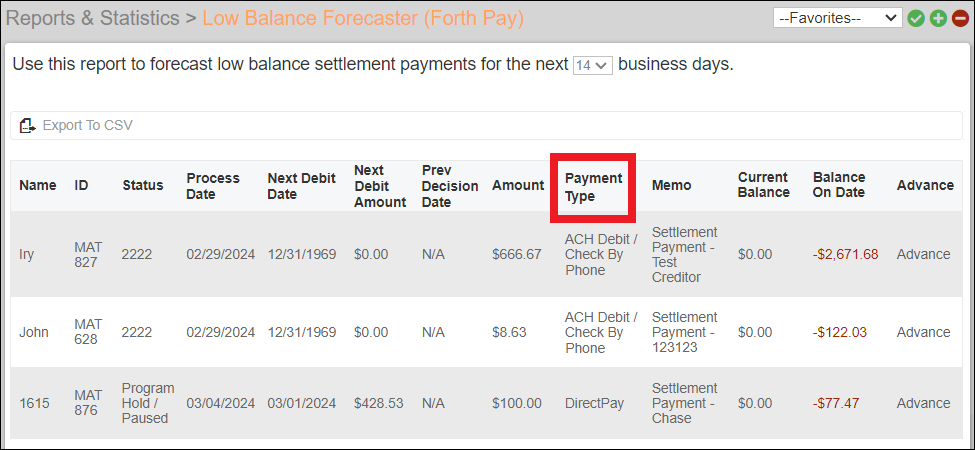Sort by the Memo column header
Image resolution: width=975 pixels, height=450 pixels.
click(x=672, y=185)
